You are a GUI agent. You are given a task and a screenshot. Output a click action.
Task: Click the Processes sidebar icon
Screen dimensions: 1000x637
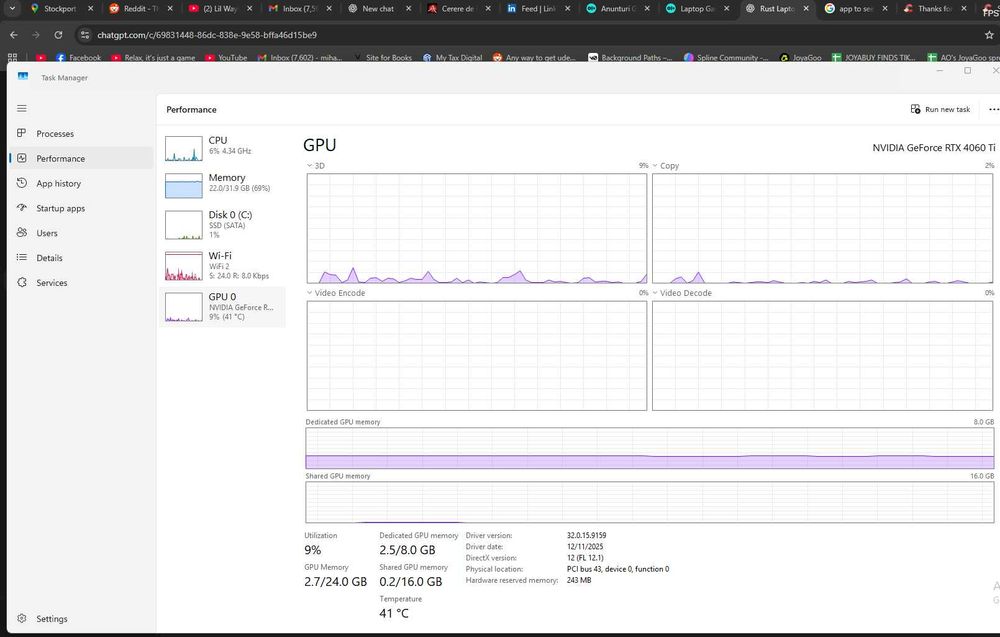click(x=22, y=133)
